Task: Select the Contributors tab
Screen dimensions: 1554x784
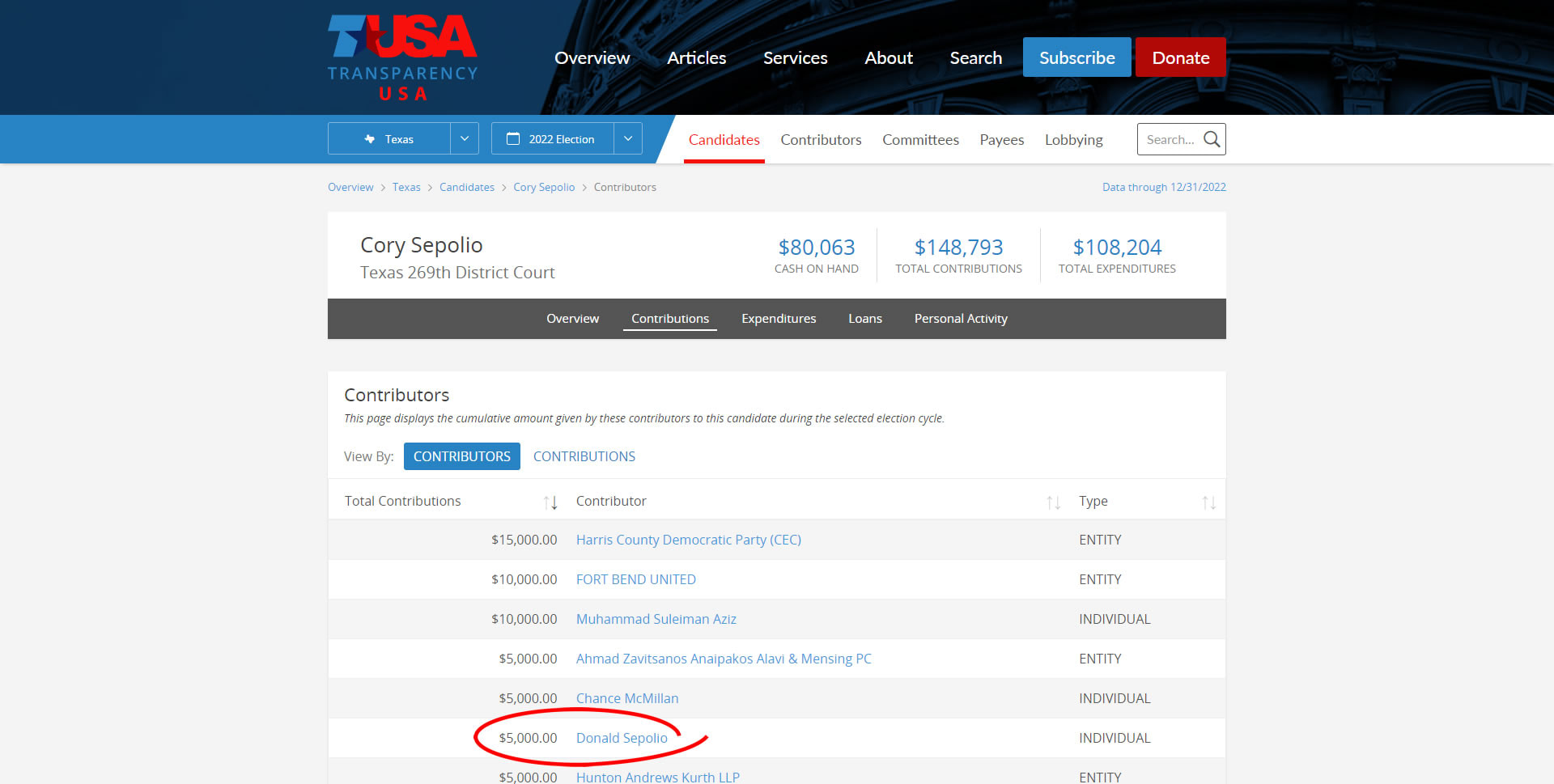Action: pyautogui.click(x=821, y=139)
